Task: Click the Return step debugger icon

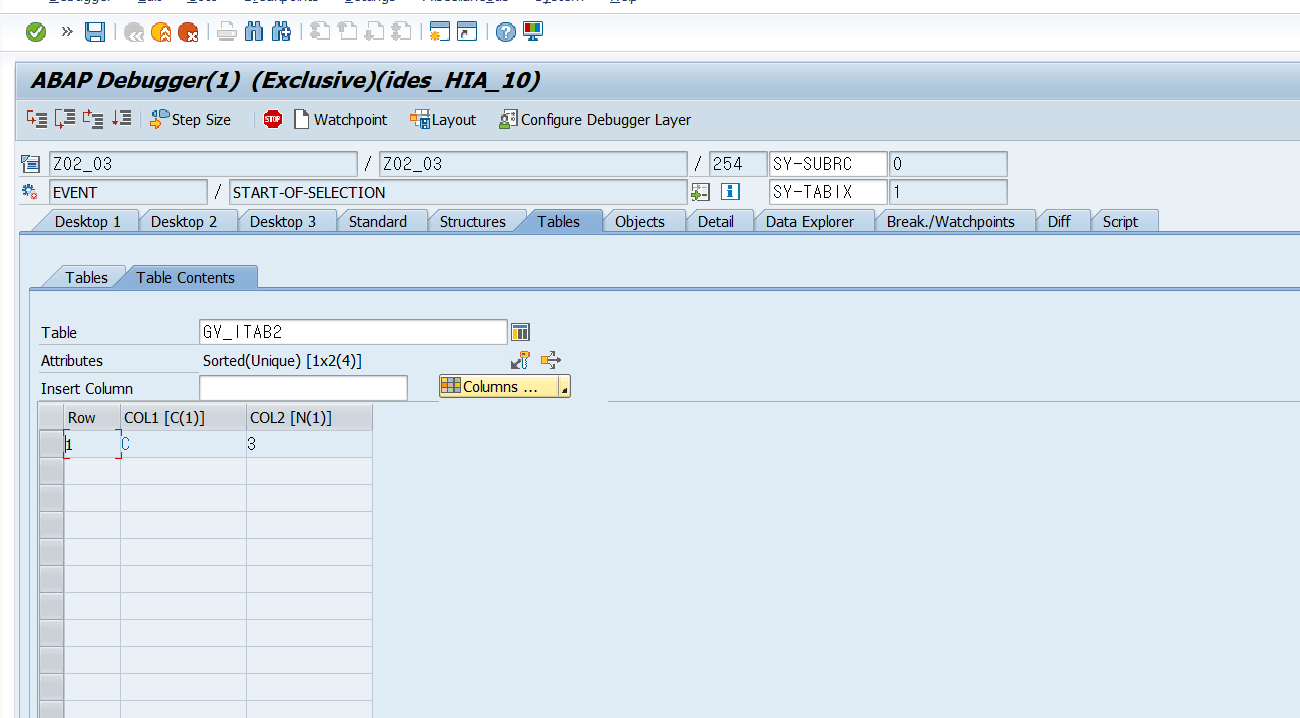Action: [93, 119]
